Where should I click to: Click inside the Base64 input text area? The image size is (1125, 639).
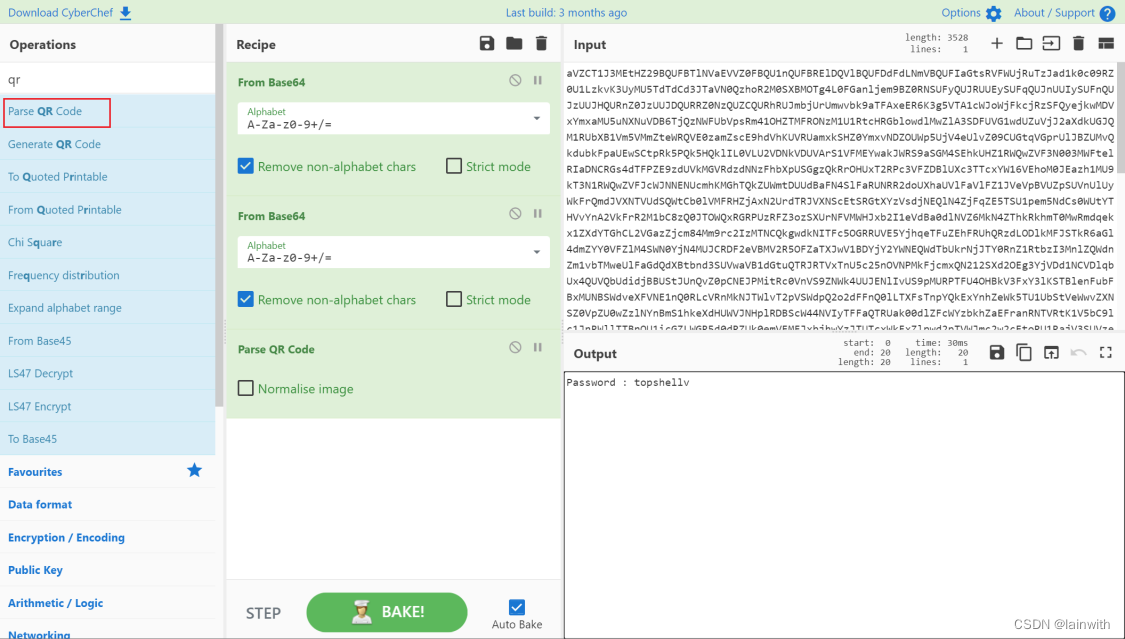[x=840, y=197]
